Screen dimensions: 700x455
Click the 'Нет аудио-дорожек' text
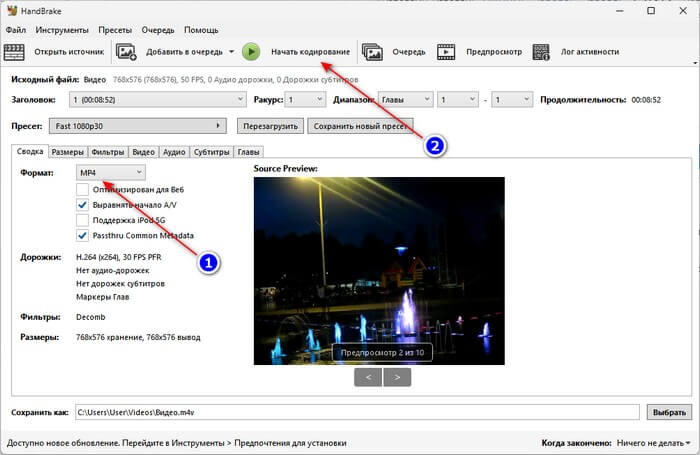click(112, 271)
